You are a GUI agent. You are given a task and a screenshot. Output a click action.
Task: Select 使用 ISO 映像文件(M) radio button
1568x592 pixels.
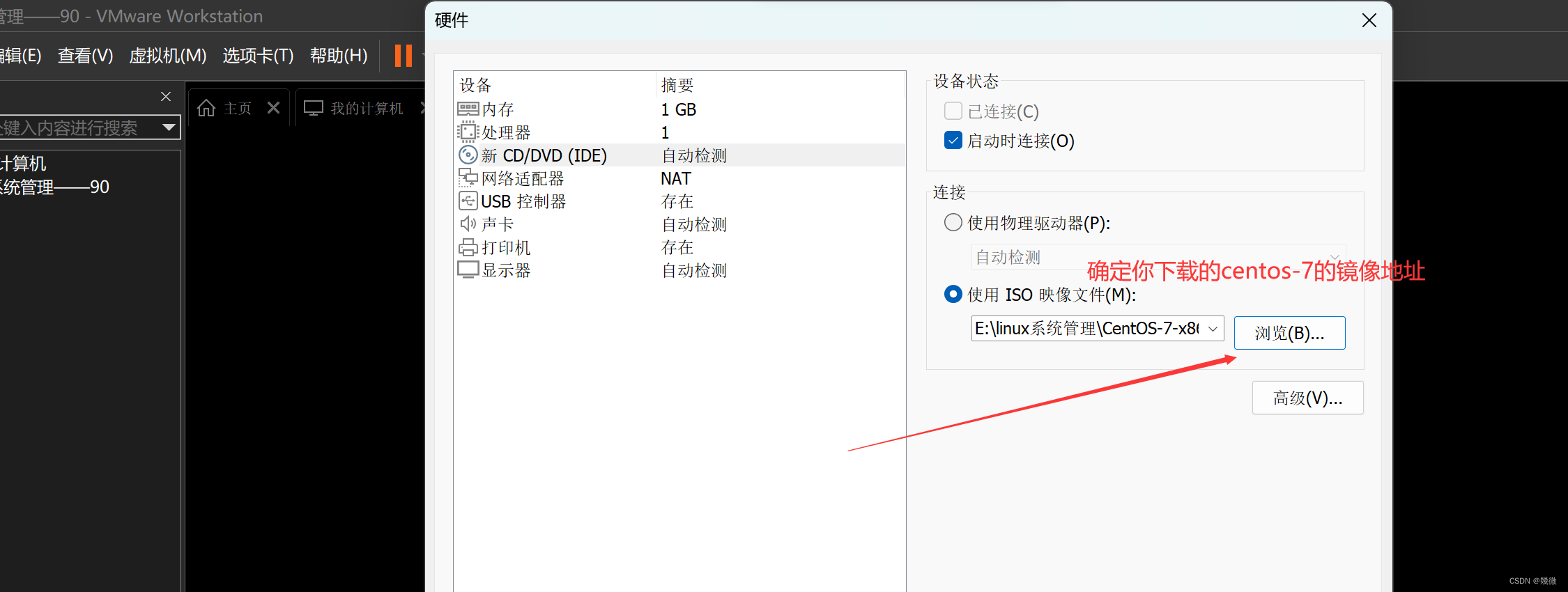click(x=953, y=294)
